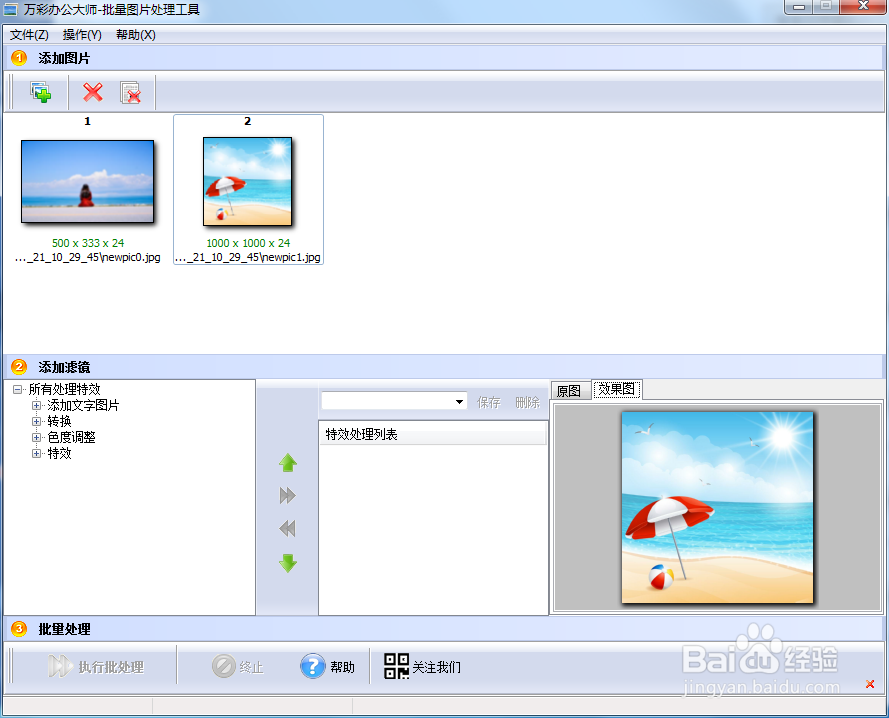Select the 添加文字图片 tree item
889x718 pixels.
[x=83, y=406]
